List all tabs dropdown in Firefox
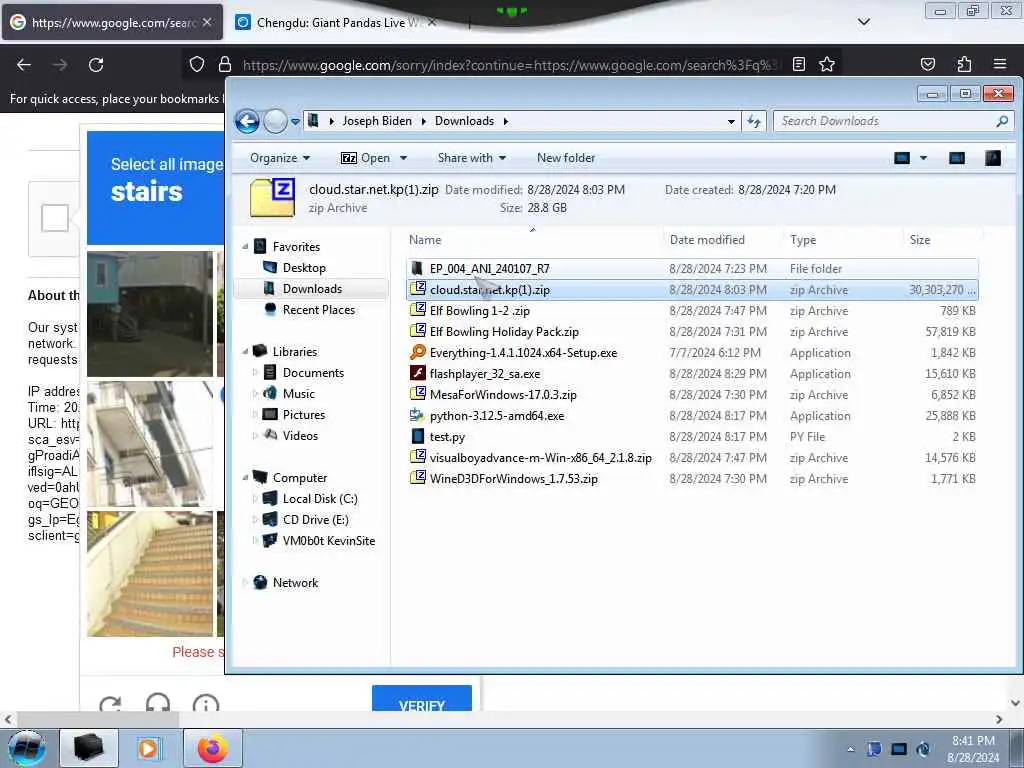The image size is (1024, 768). [863, 22]
